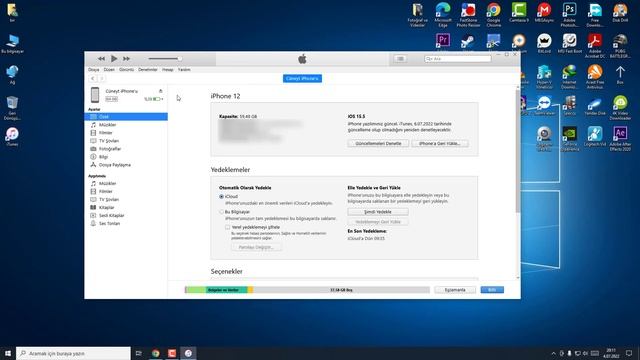Open the Görüntü menu
Screen dimensions: 640x360
pos(127,70)
